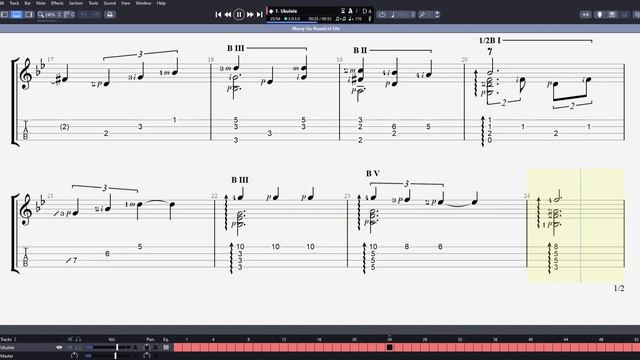
Task: Toggle the left edition palette panel
Action: [x=4, y=14]
